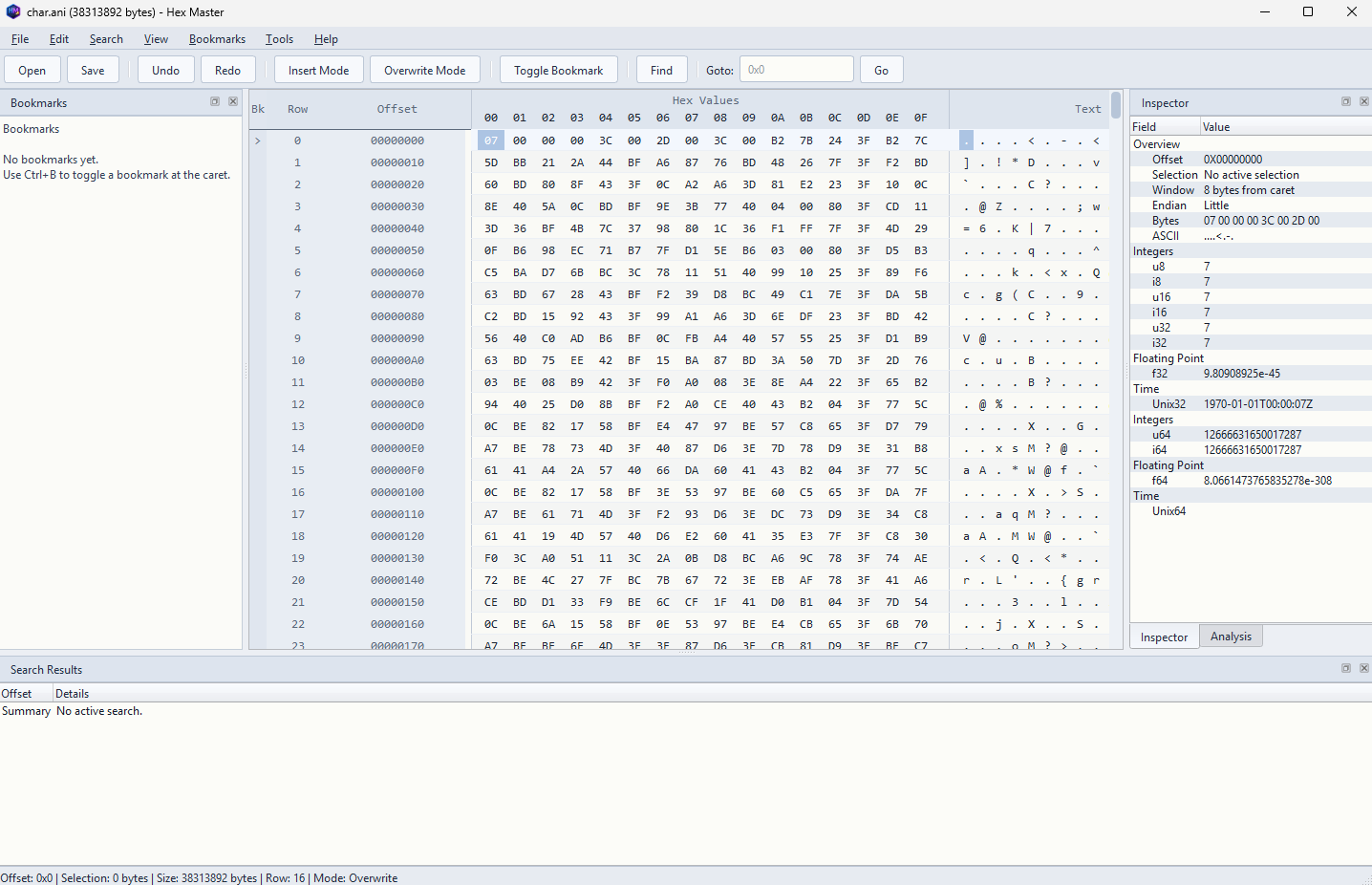This screenshot has width=1372, height=885.
Task: Toggle a bookmark at the caret
Action: [558, 69]
